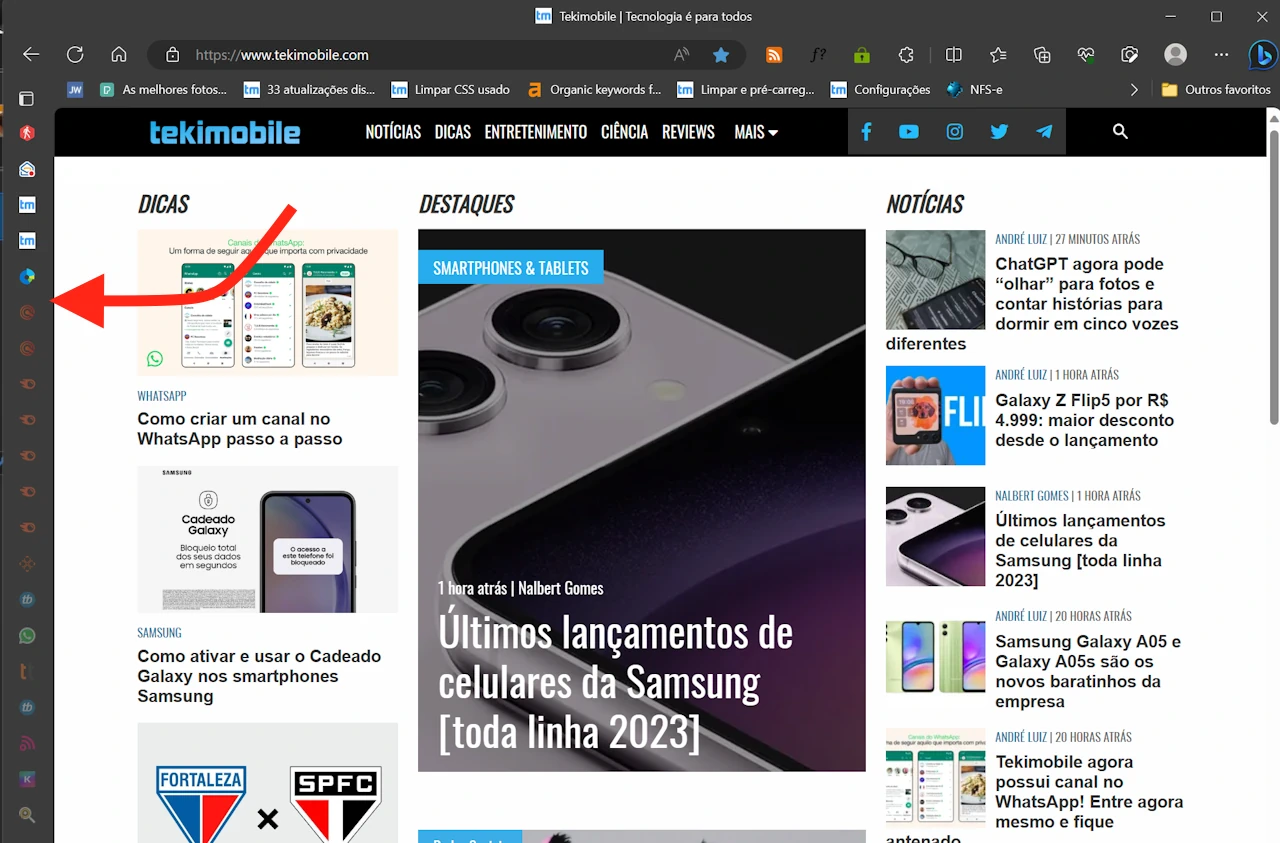Open the REVIEWS menu item
This screenshot has width=1280, height=843.
(x=688, y=132)
